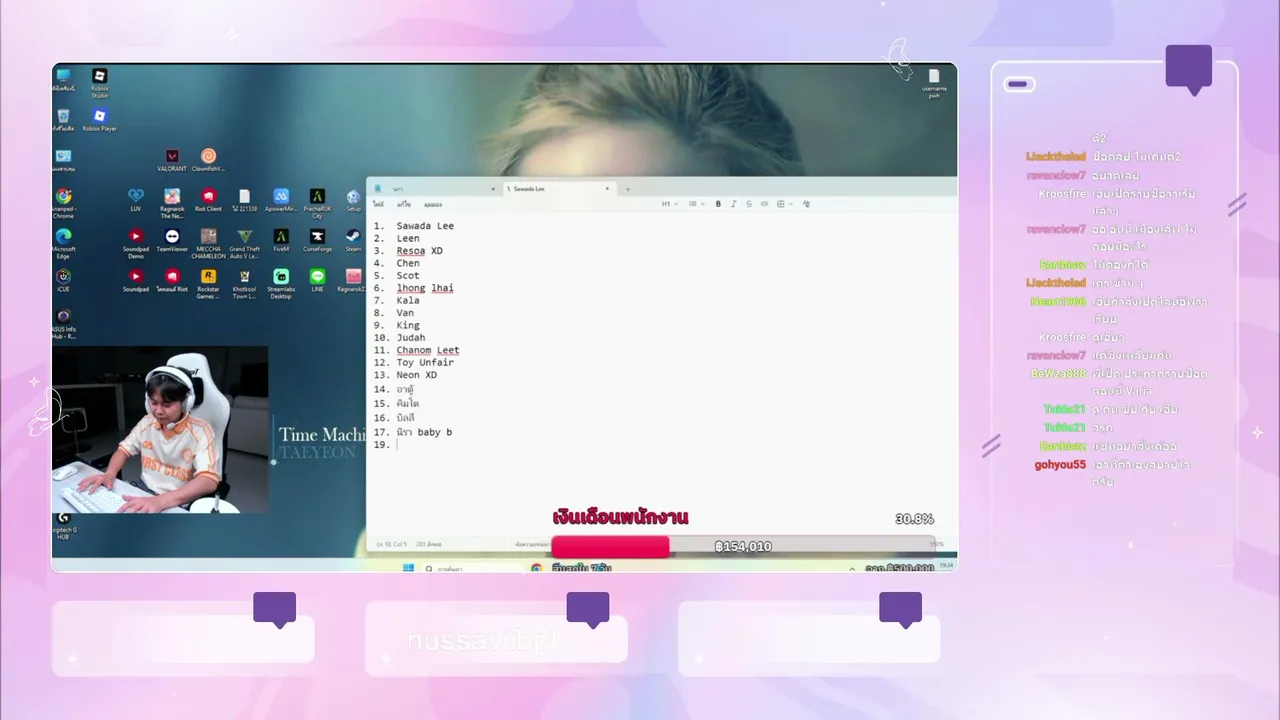The width and height of the screenshot is (1280, 720).
Task: Toggle italic formatting in Notepad
Action: tap(733, 204)
